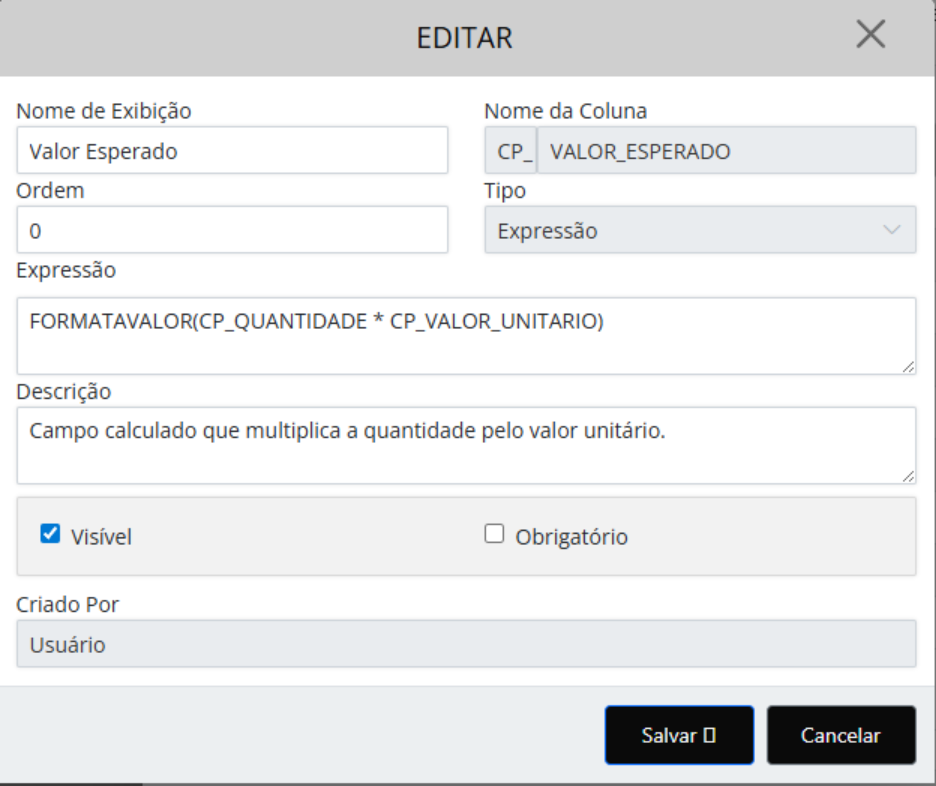Click the Expressão formula text area
This screenshot has width=936, height=786.
[466, 336]
